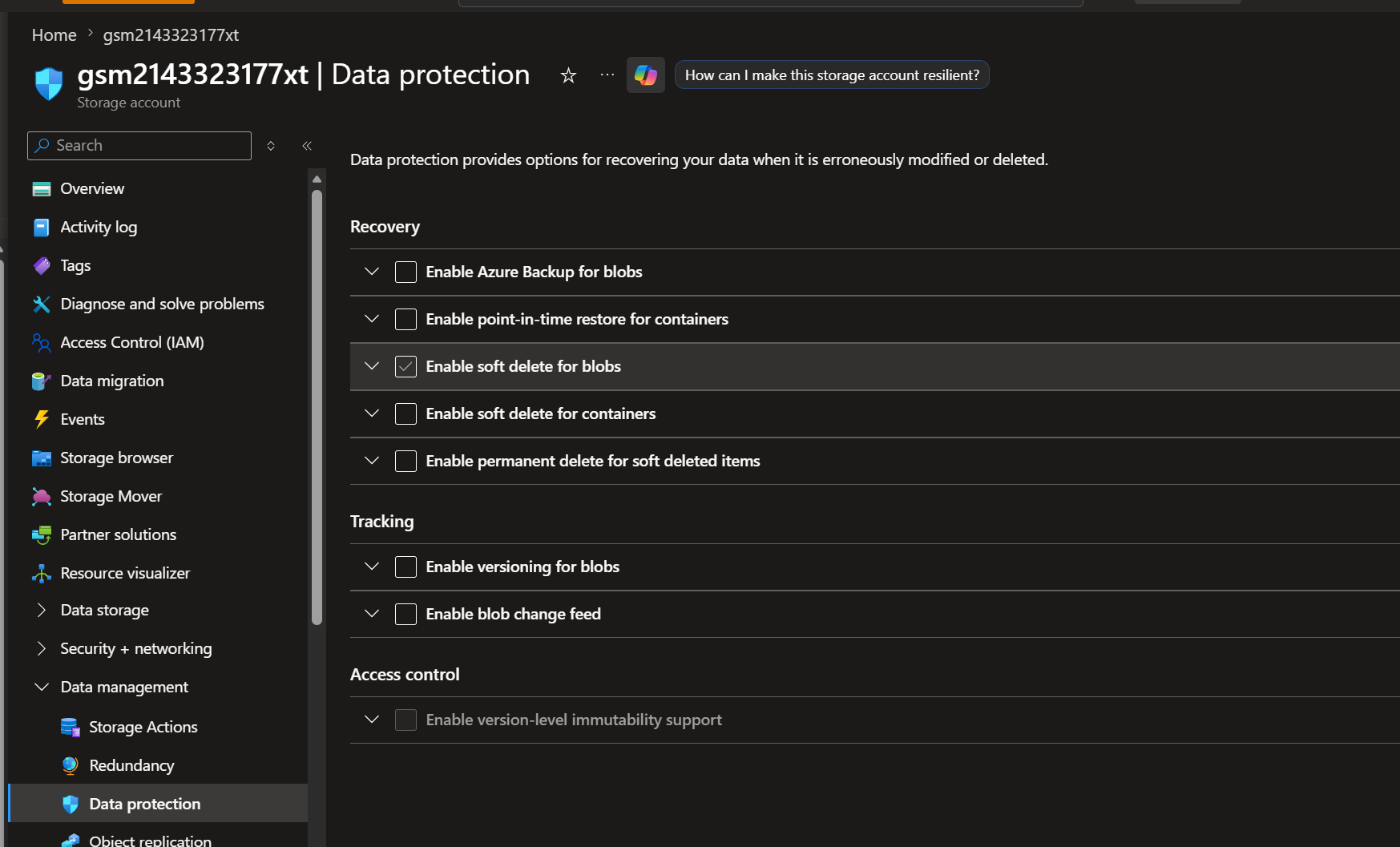1400x847 pixels.
Task: Click the Home breadcrumb link
Action: (x=54, y=35)
